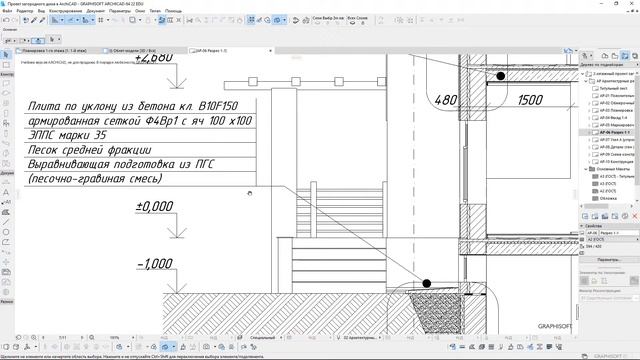Click the Navigator vertical scrollbar

638,131
